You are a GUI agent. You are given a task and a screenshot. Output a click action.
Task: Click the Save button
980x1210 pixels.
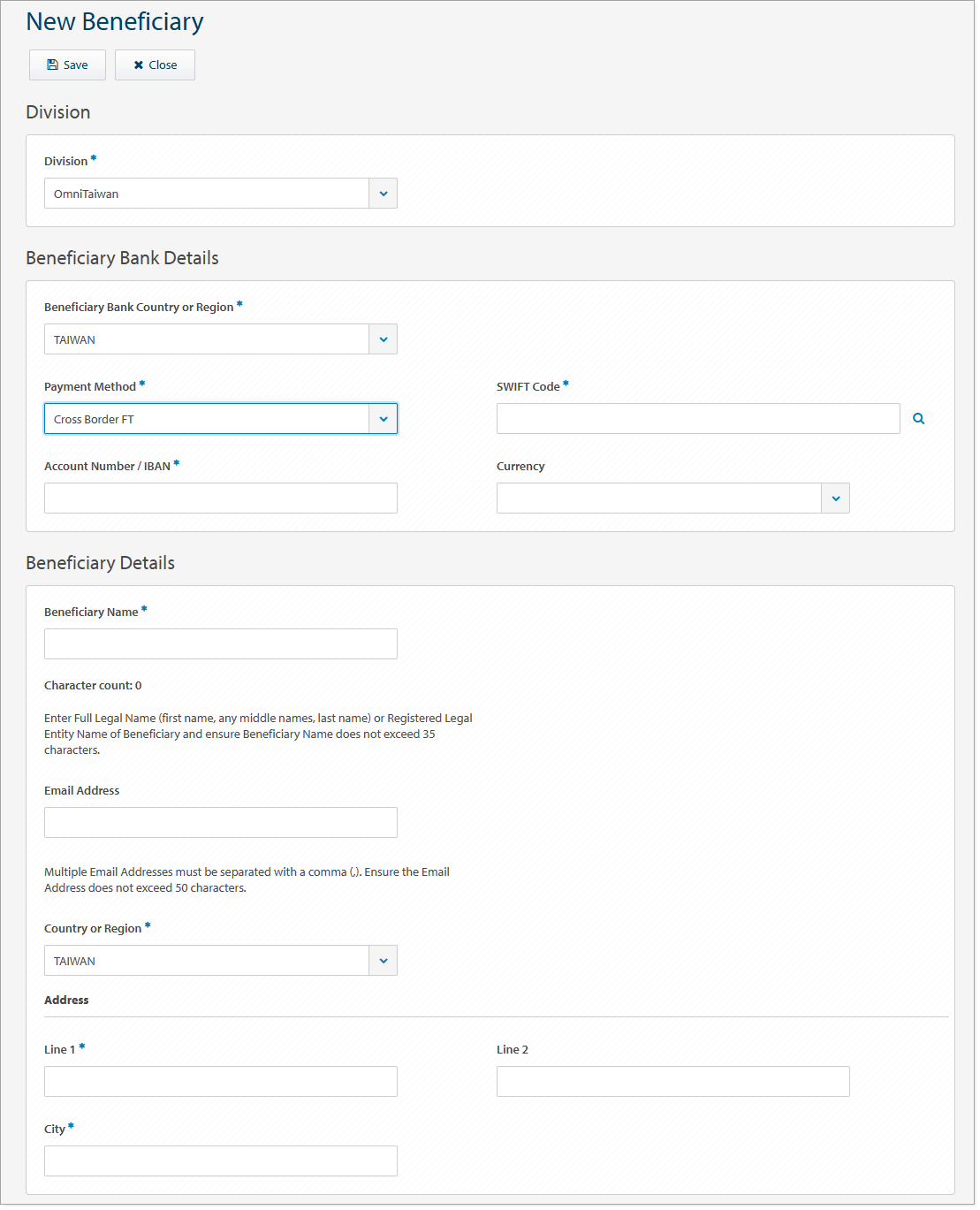67,65
